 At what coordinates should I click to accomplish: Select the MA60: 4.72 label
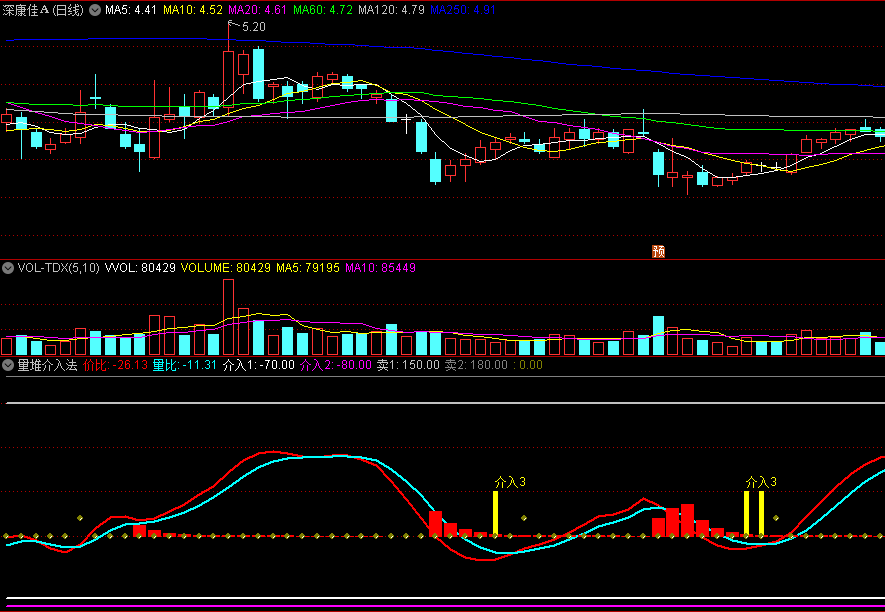[x=323, y=10]
